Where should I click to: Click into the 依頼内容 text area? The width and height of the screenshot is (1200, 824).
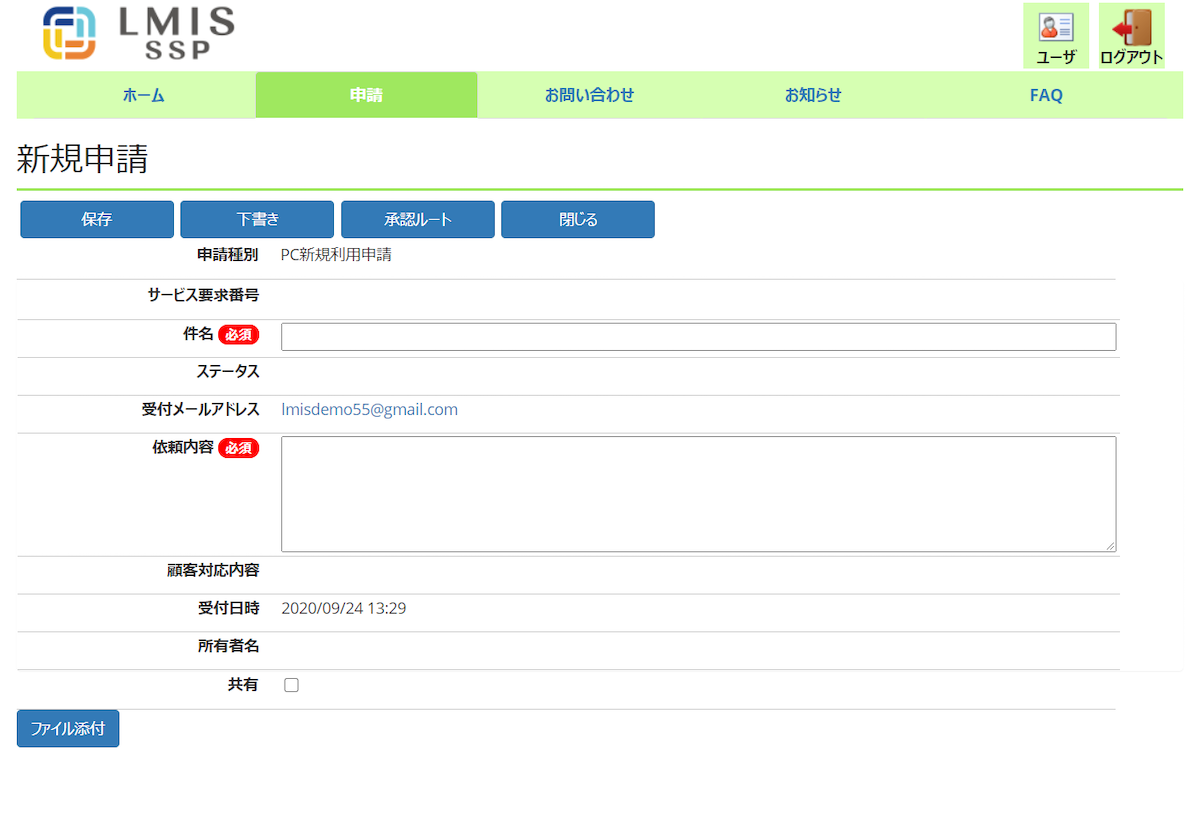698,494
